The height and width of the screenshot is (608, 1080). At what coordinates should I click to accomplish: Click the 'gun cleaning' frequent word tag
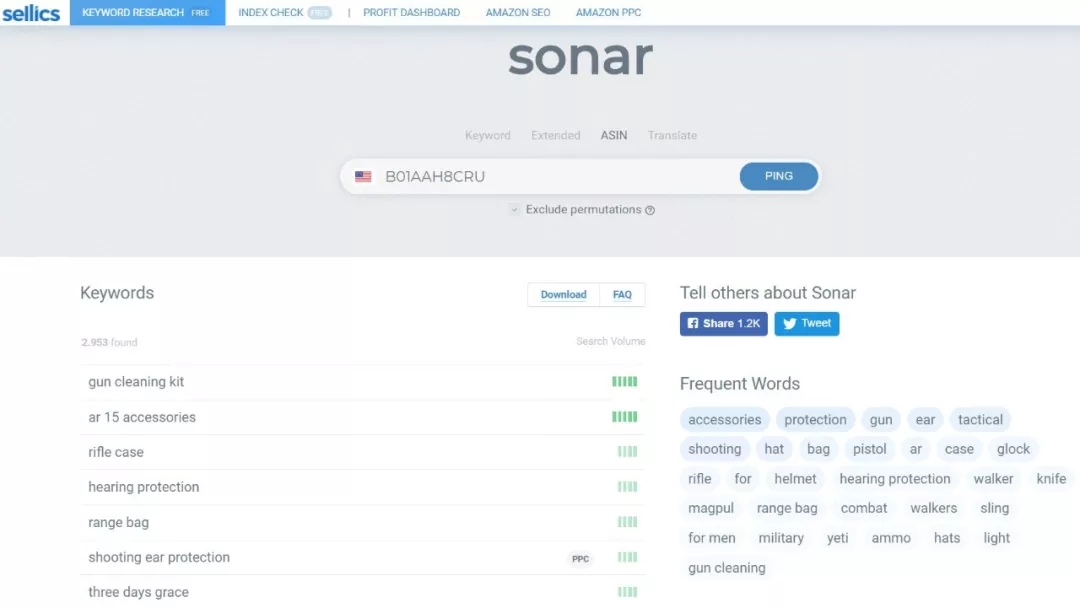(727, 569)
